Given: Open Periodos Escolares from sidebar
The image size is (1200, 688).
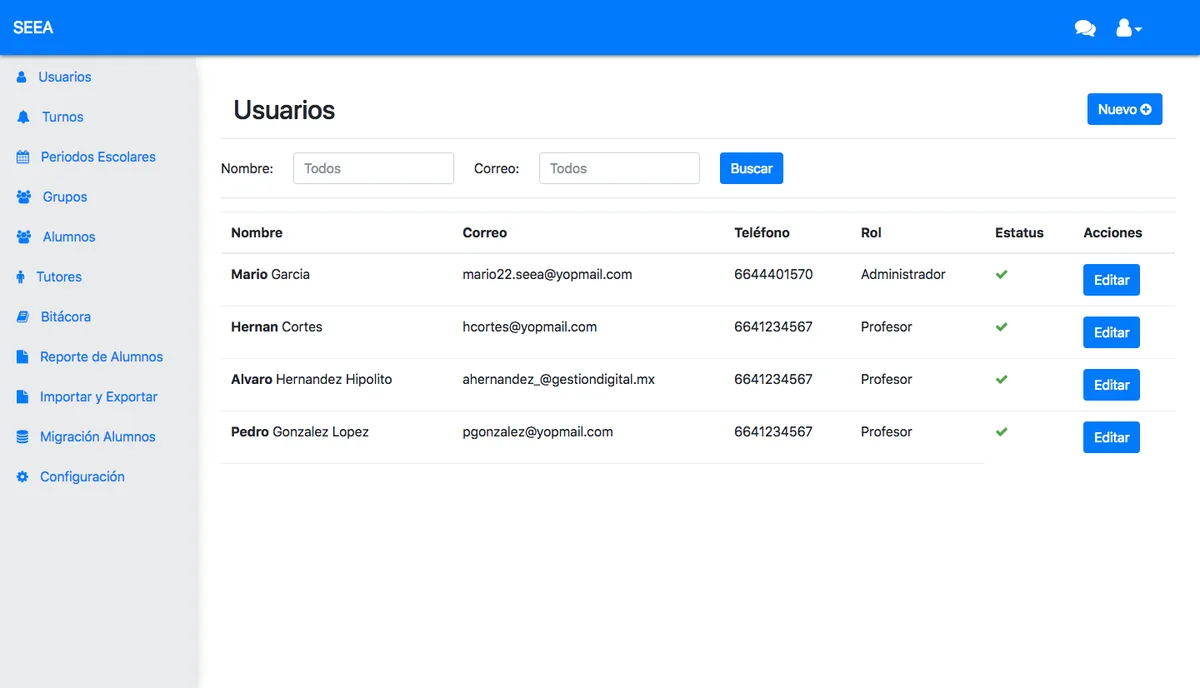Looking at the screenshot, I should 98,157.
